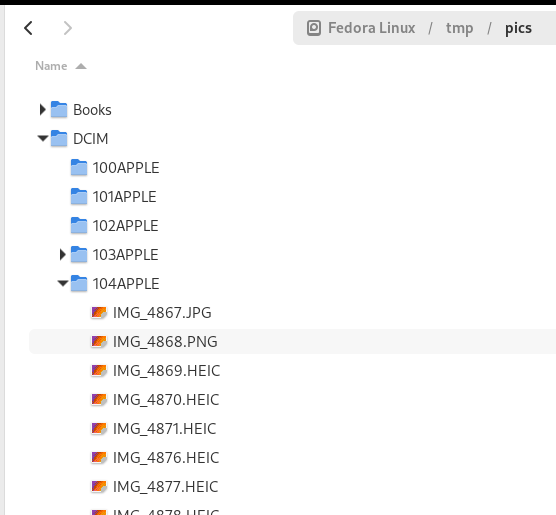Click the 101APPLE folder icon
This screenshot has width=556, height=515.
pyautogui.click(x=79, y=196)
